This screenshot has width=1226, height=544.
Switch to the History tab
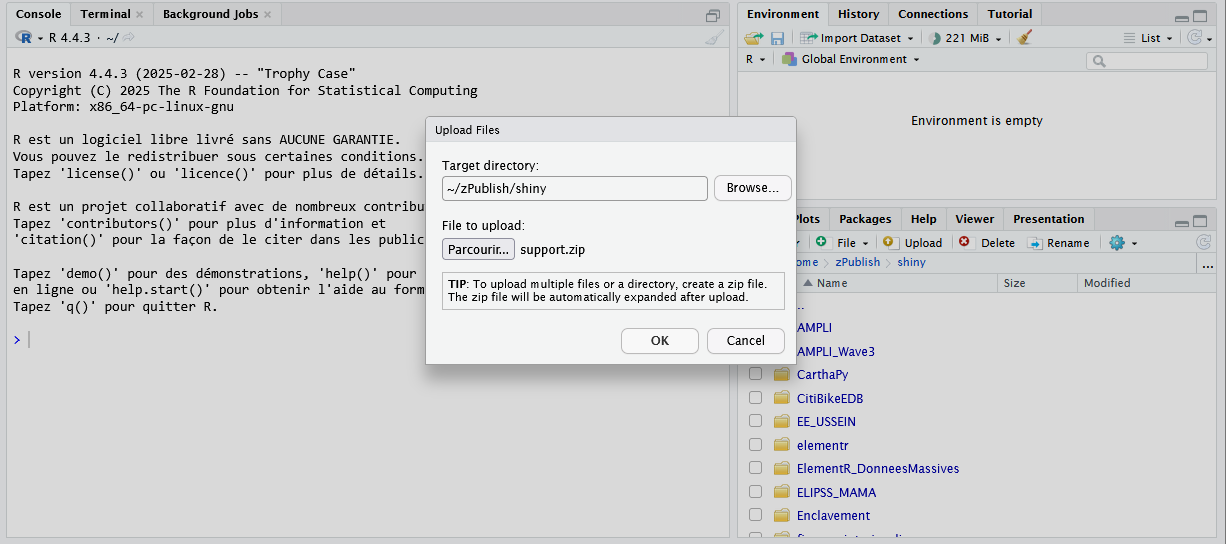tap(858, 14)
